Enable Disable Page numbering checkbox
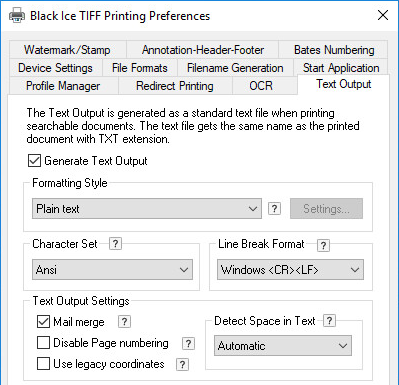Viewport: 399px width, 385px height. coord(43,343)
